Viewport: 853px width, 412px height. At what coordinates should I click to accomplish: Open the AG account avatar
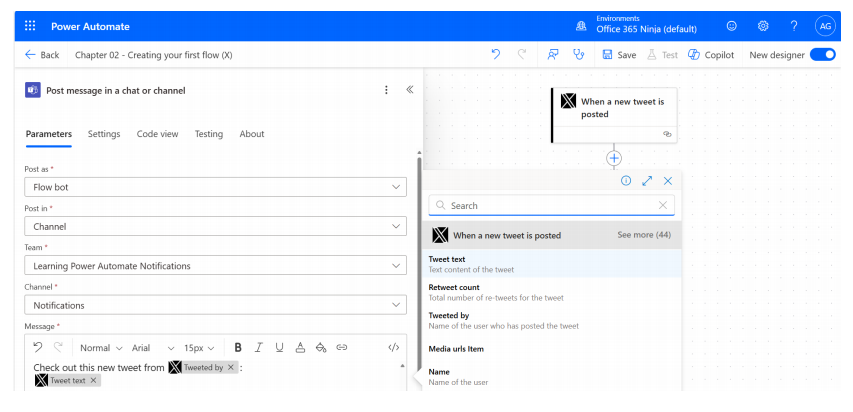(825, 26)
